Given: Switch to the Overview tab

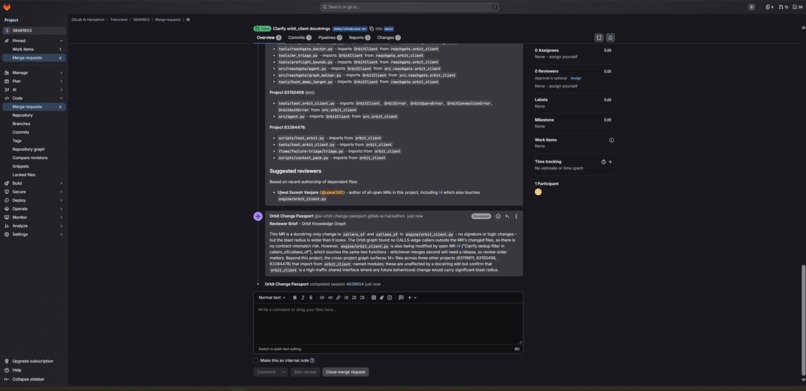Looking at the screenshot, I should [x=269, y=38].
